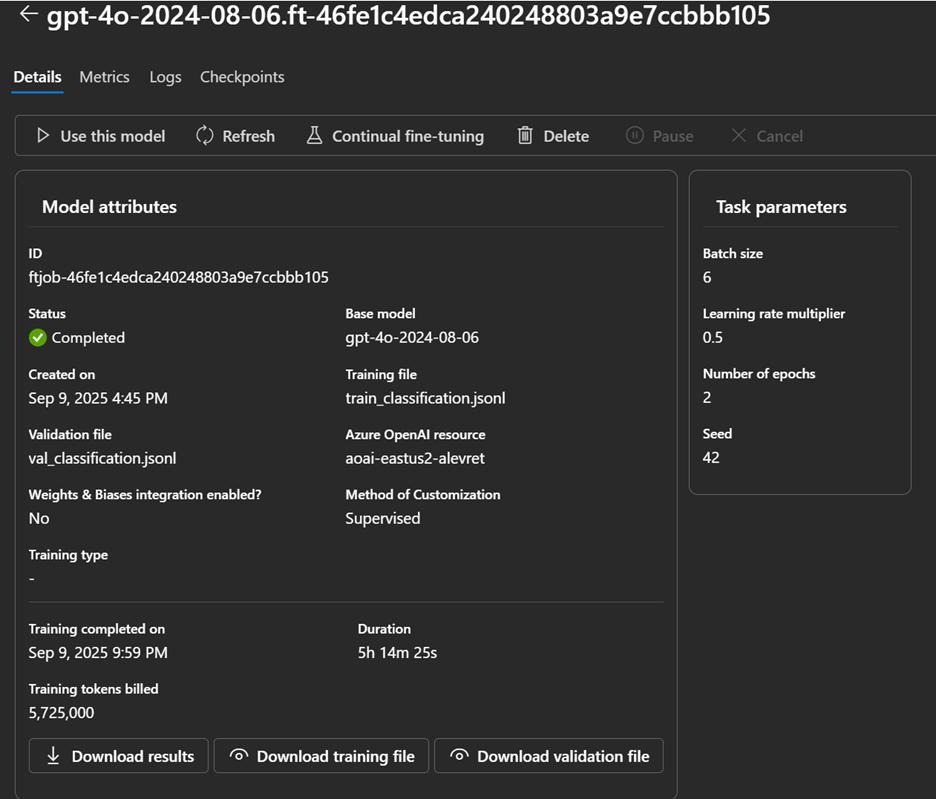
Task: Click the val_classification.jsonl file name
Action: (x=102, y=458)
